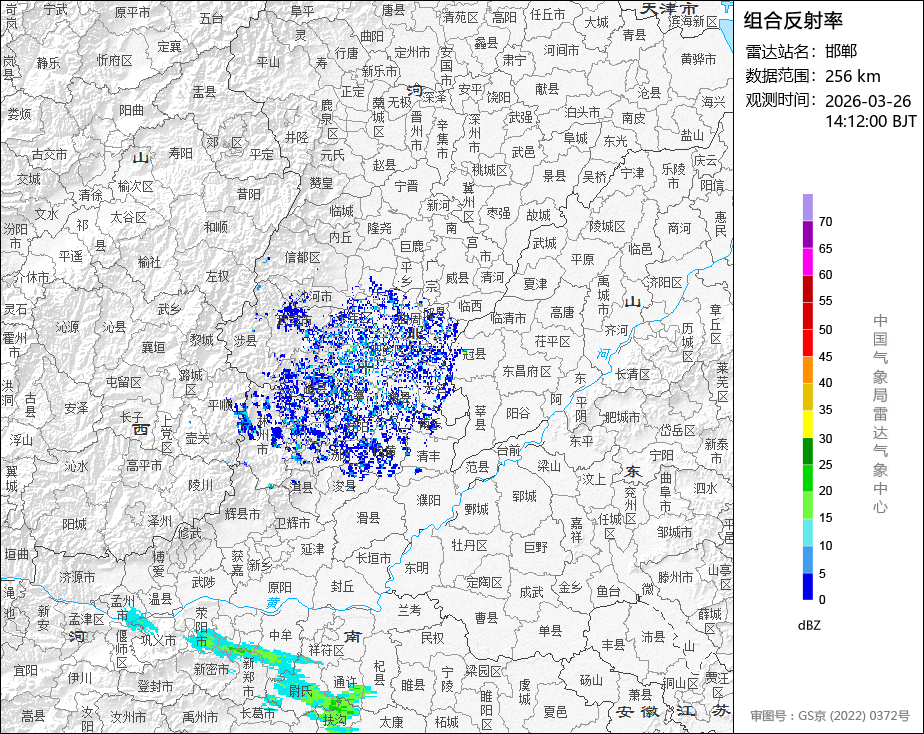Select the orange 40–45 dBZ legend swatch
Viewport: 924px width, 734px height.
pyautogui.click(x=807, y=369)
